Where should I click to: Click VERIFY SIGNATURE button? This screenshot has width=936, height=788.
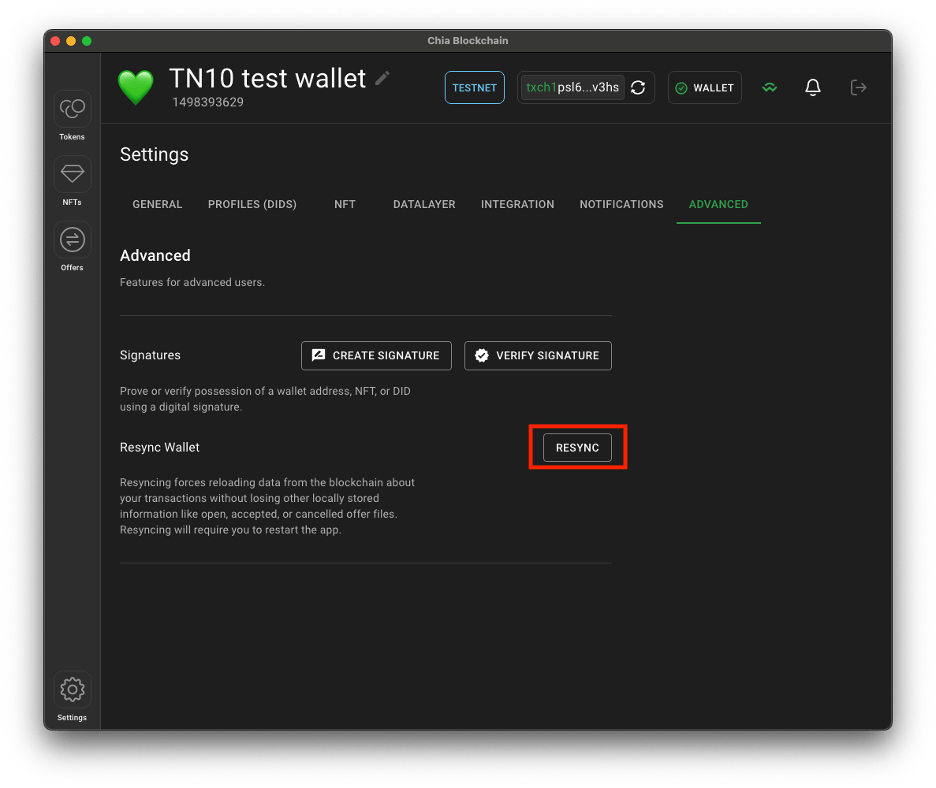coord(538,356)
